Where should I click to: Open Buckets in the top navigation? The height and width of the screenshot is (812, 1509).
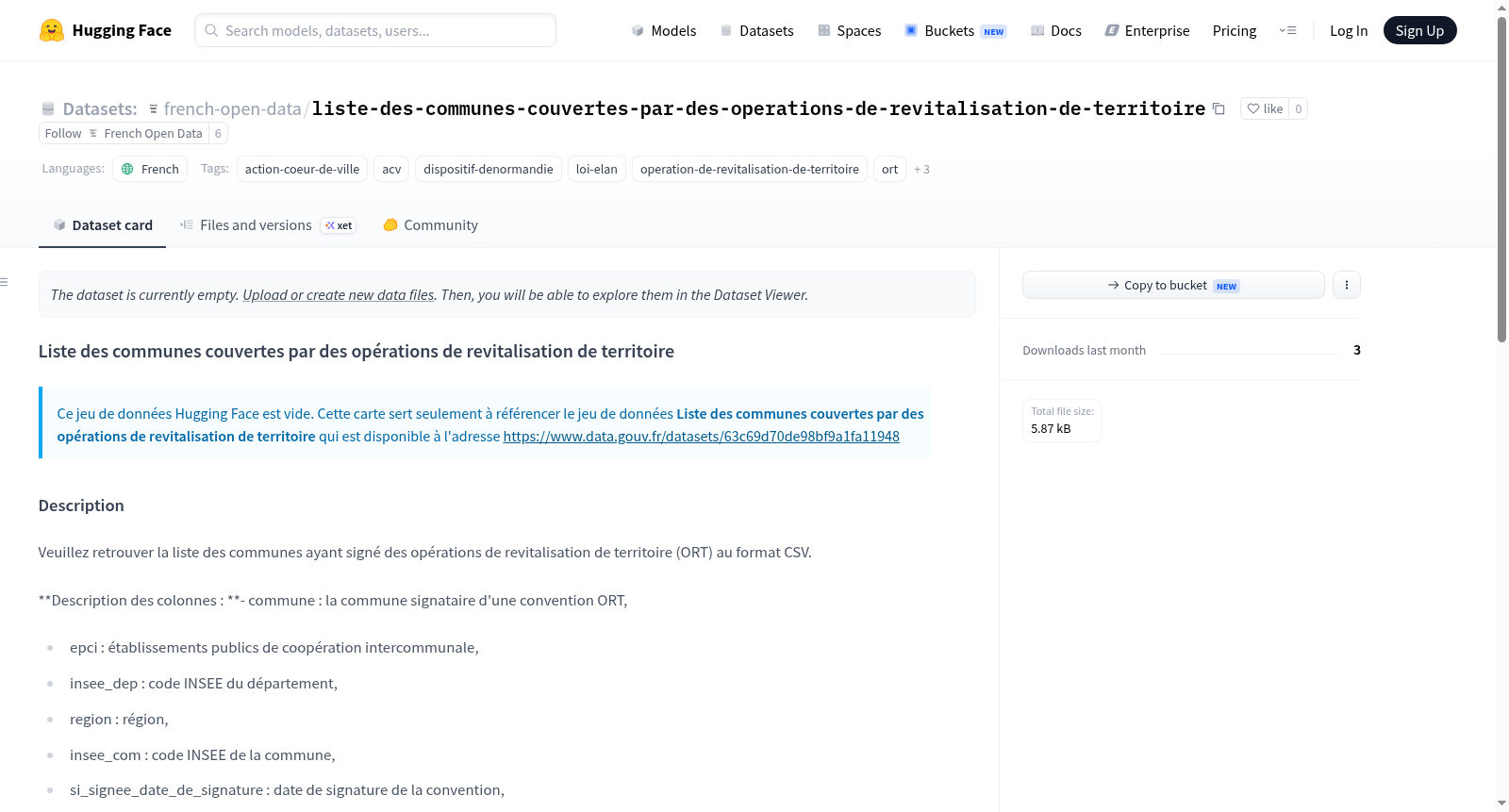tap(955, 30)
